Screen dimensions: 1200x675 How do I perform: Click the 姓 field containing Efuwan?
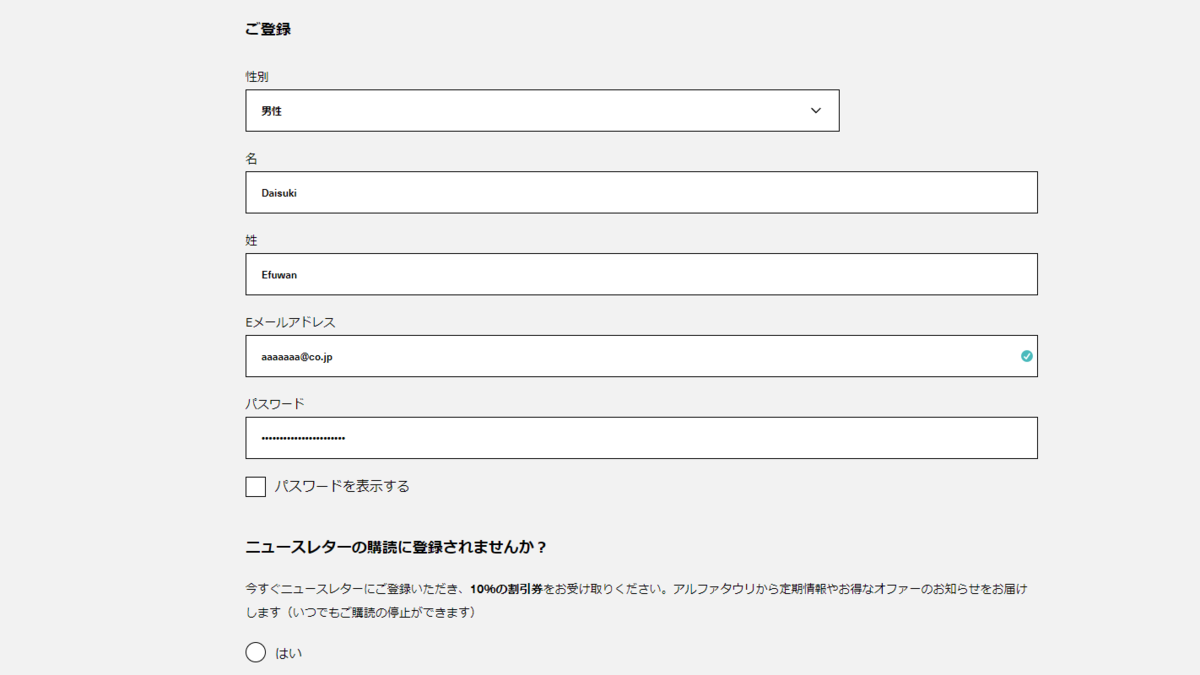[641, 274]
